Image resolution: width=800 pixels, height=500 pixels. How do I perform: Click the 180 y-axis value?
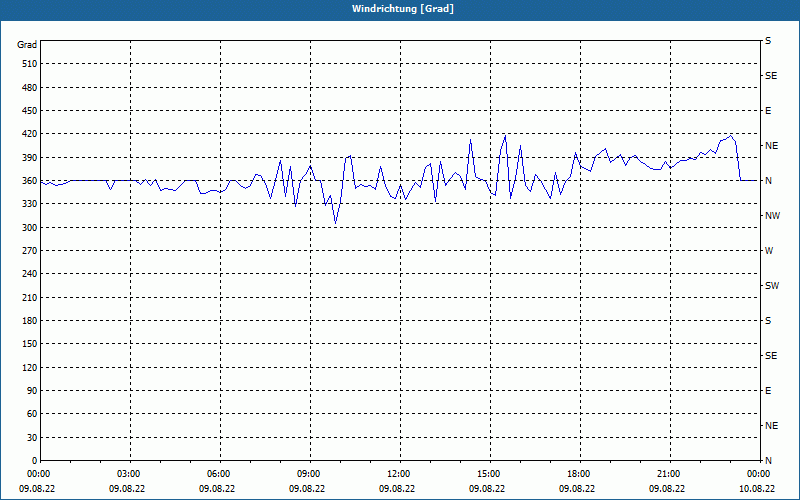(30, 321)
